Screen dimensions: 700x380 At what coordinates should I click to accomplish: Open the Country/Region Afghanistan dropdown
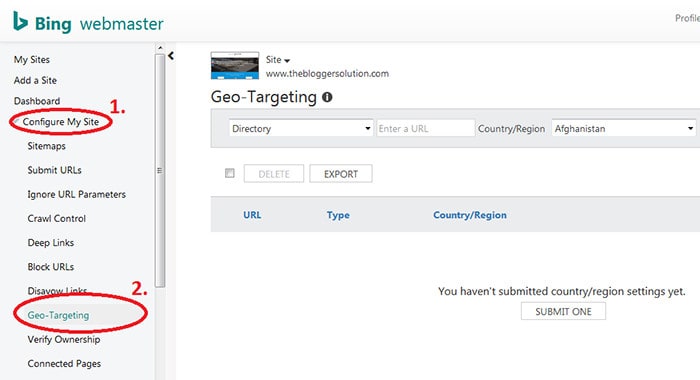[624, 129]
